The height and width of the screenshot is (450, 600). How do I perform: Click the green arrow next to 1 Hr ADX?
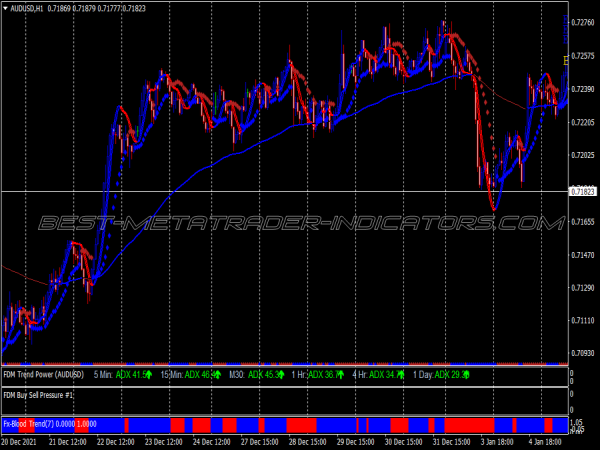341,375
